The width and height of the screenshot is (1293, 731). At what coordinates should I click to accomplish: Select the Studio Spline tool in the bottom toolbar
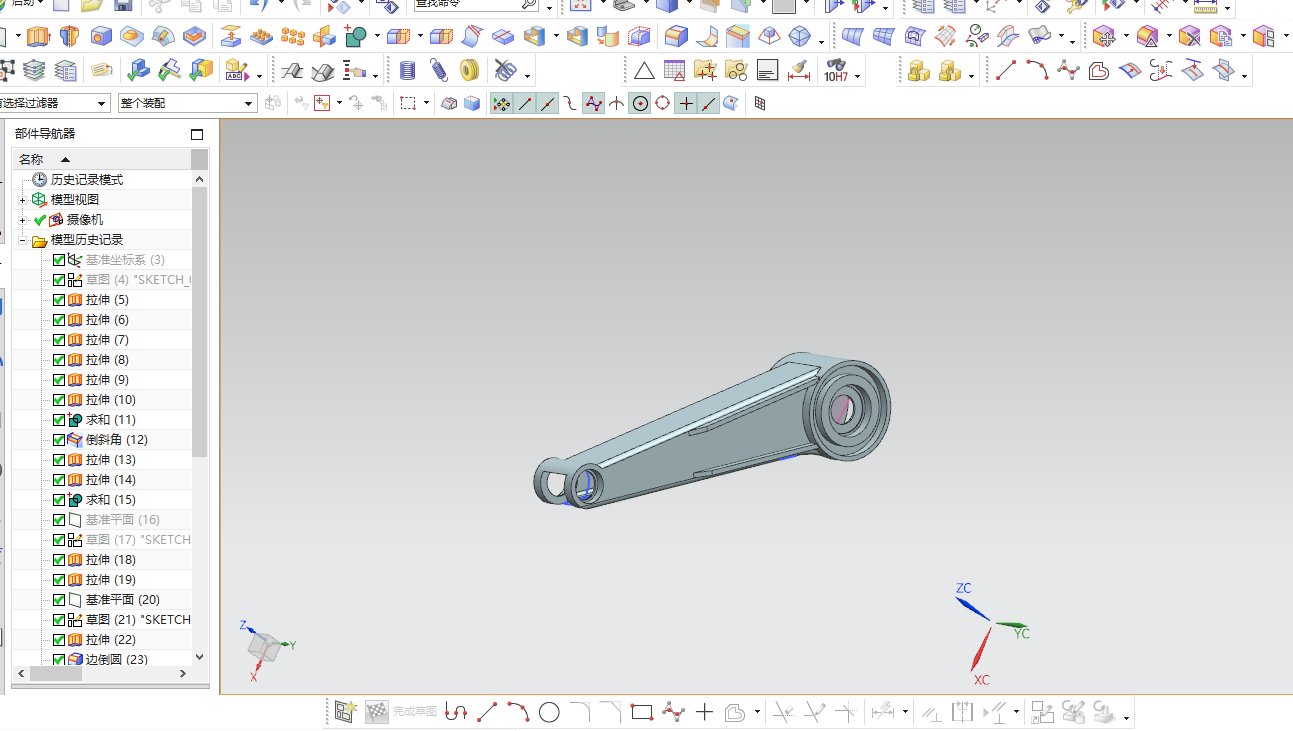[x=673, y=712]
